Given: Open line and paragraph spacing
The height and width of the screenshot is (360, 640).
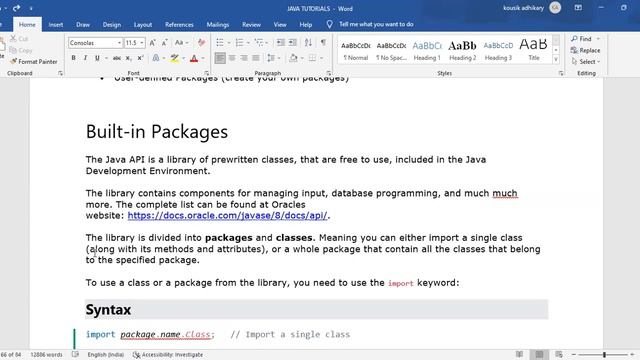Looking at the screenshot, I should click(271, 58).
